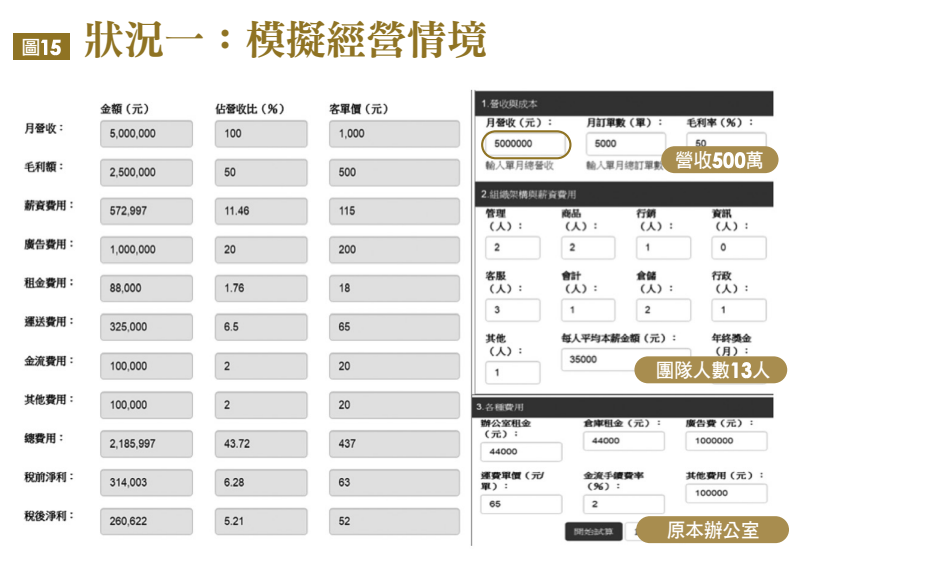This screenshot has width=925, height=582.
Task: Select the 稅後淨利 客單價 box 52
Action: 394,521
